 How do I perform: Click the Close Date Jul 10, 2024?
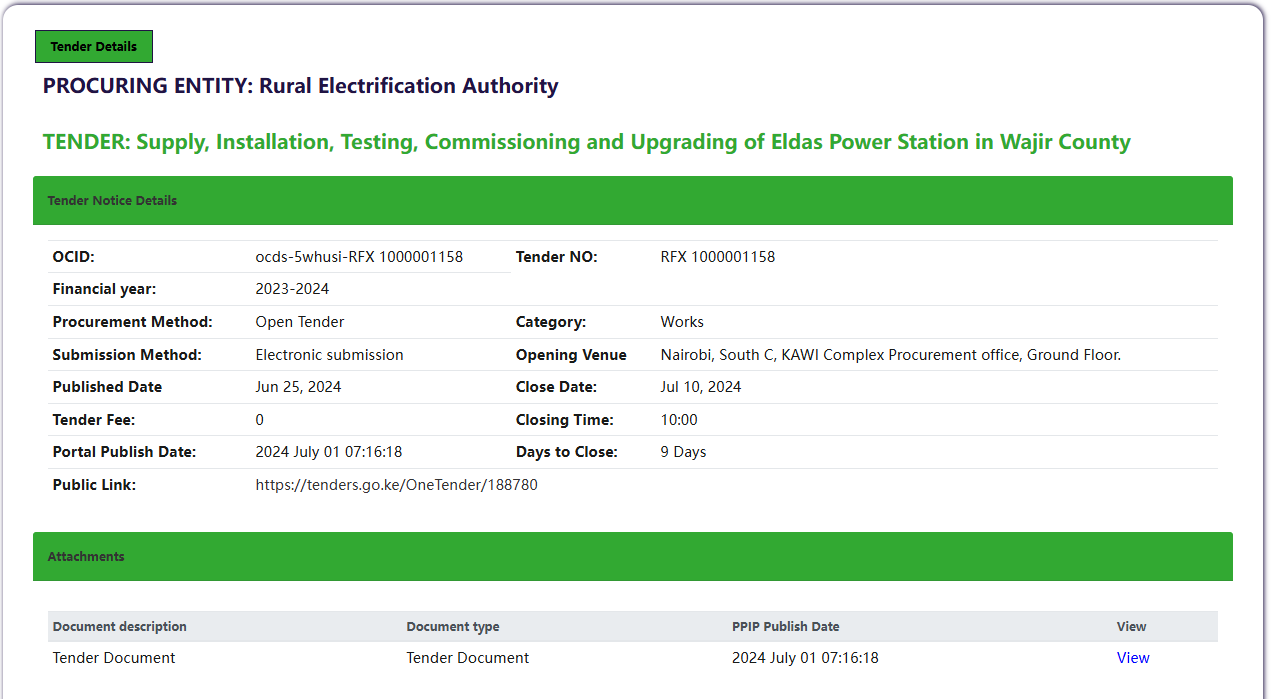[x=701, y=387]
